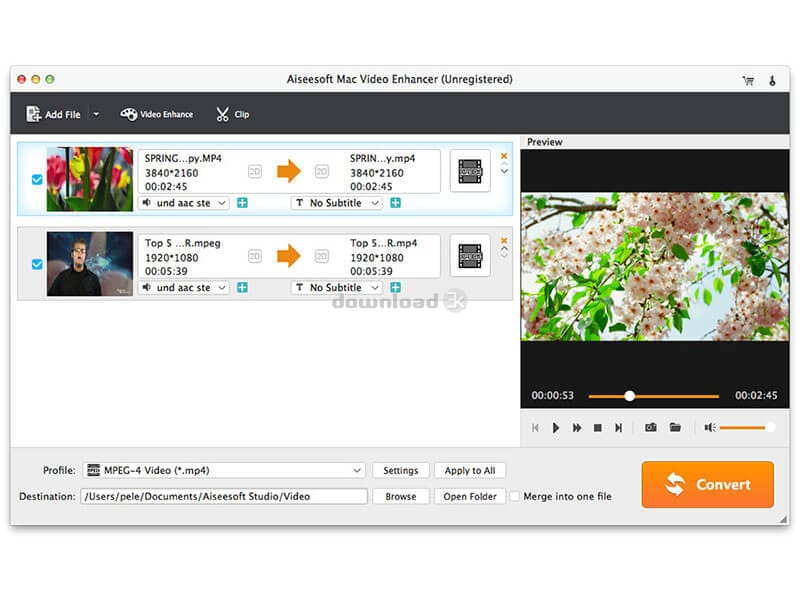800x600 pixels.
Task: Open subtitle dropdown for SPRING video
Action: tap(337, 203)
